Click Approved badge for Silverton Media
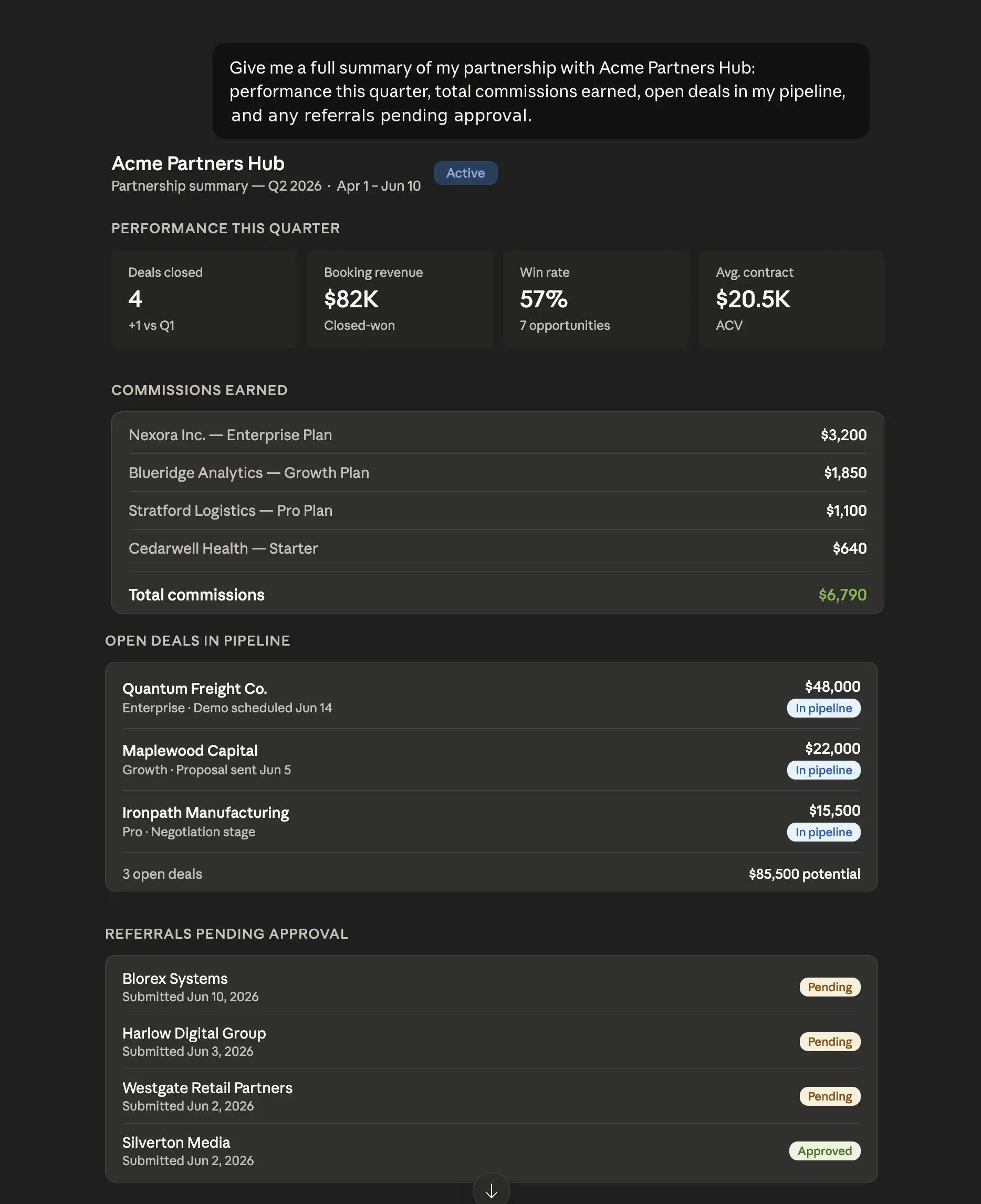This screenshot has width=981, height=1204. 825,1151
